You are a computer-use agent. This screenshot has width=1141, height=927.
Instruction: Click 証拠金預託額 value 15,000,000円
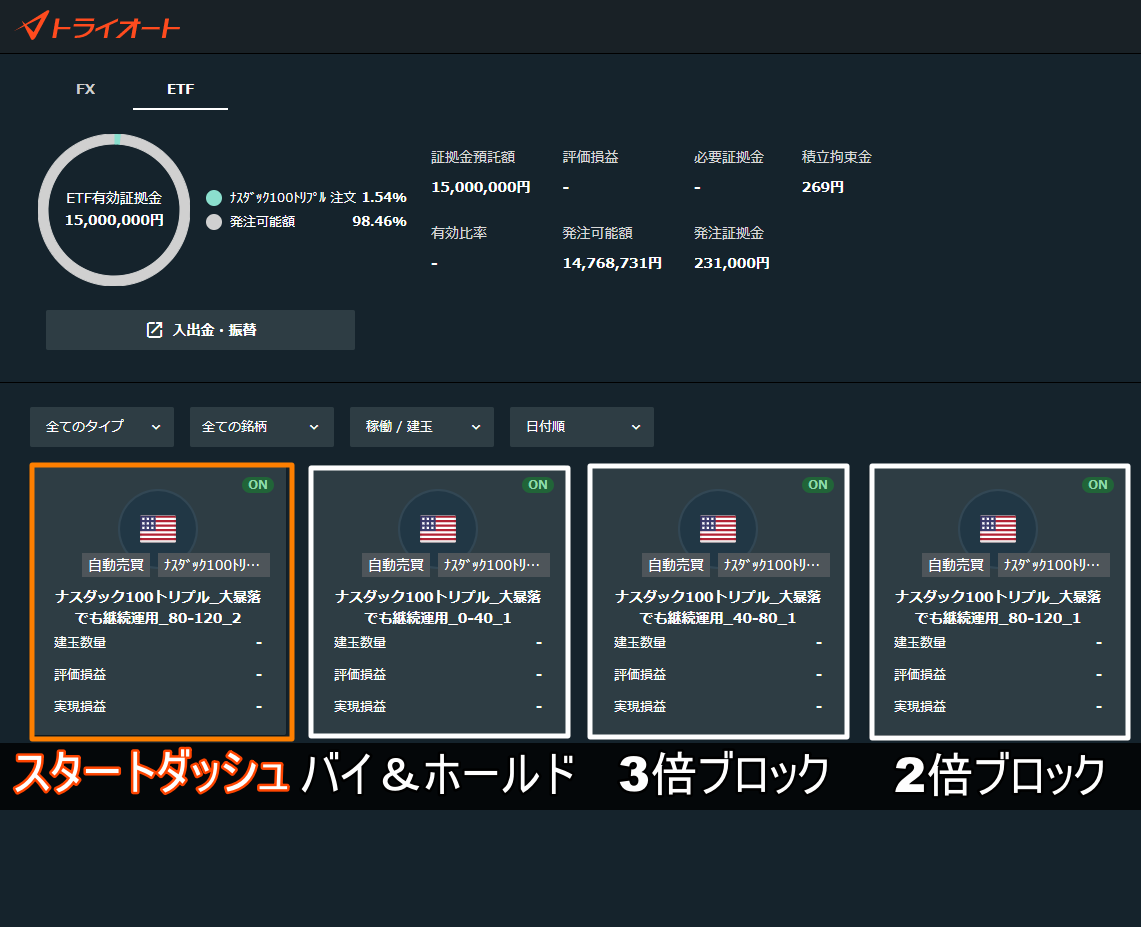pos(480,187)
